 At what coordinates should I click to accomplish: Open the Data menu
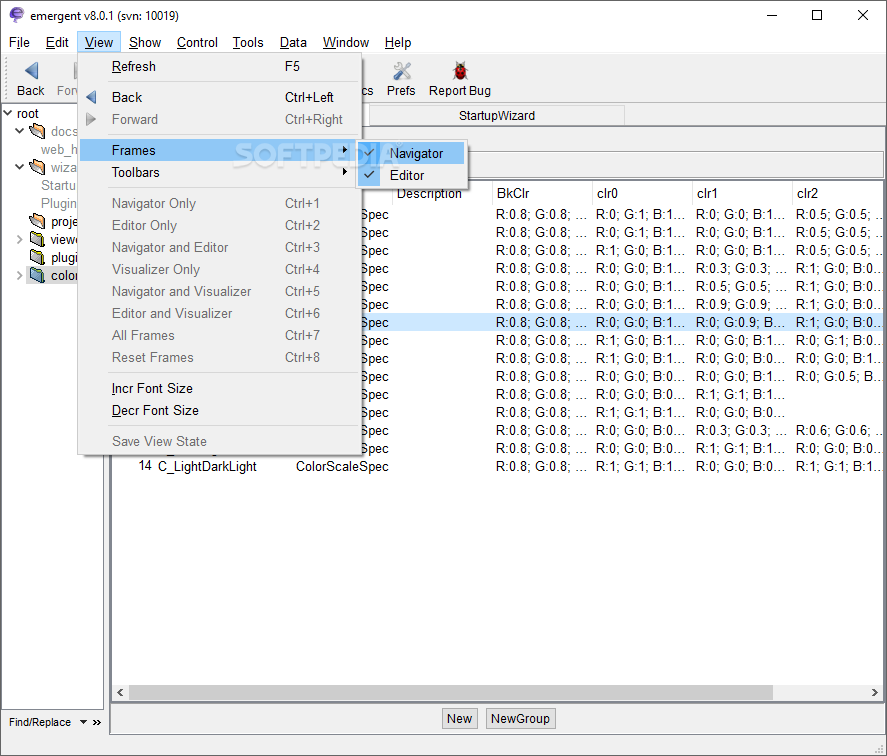pyautogui.click(x=293, y=42)
